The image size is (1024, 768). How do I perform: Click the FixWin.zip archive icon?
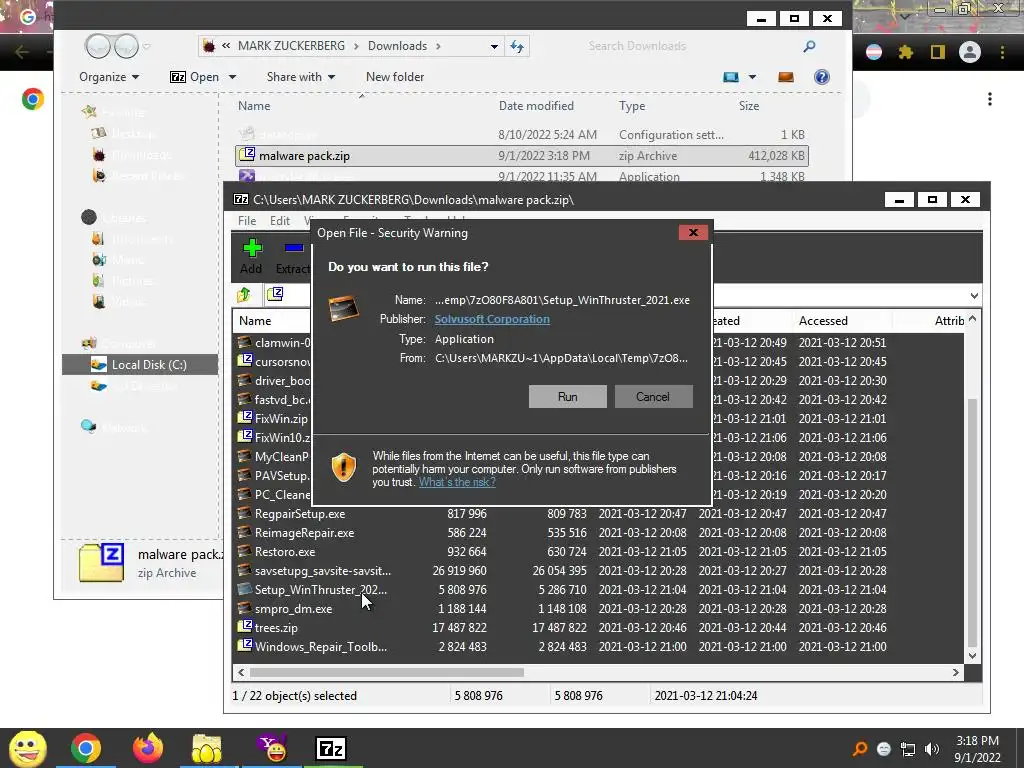click(x=244, y=418)
